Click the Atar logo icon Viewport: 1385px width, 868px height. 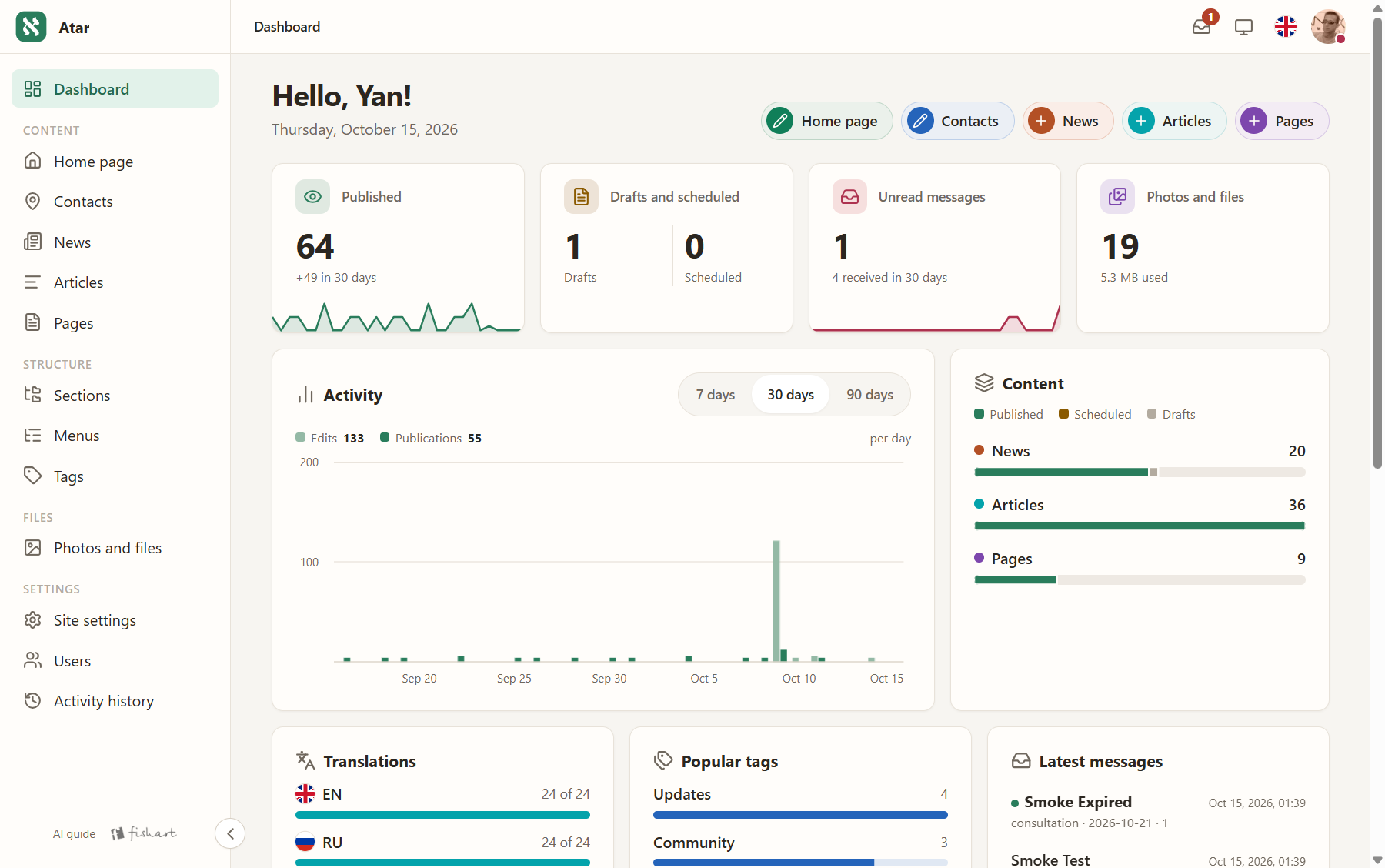tap(31, 27)
